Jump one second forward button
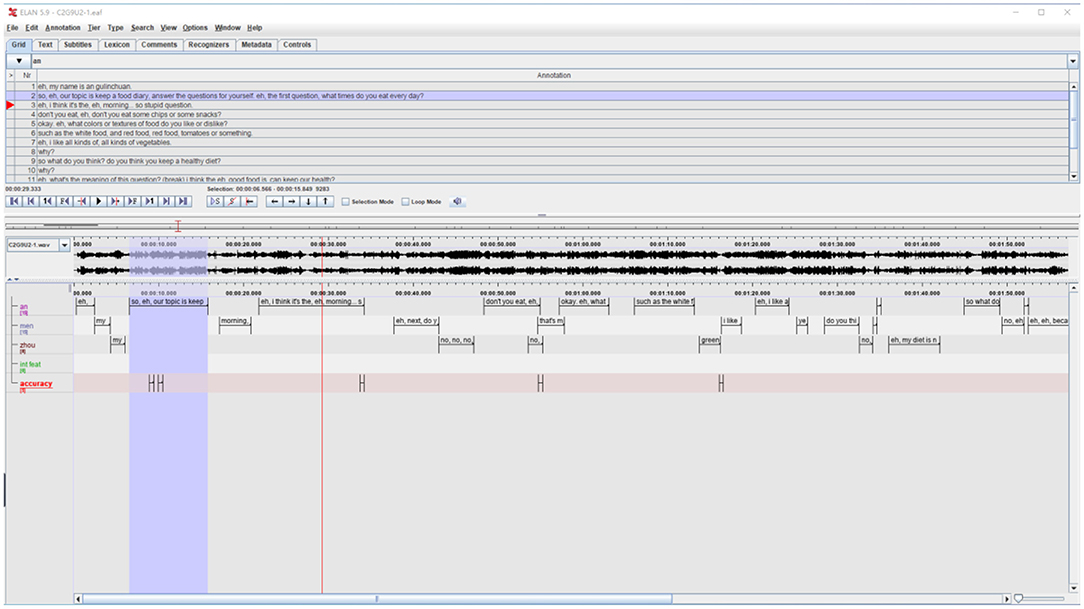Screen dimensions: 1084x609 [149, 201]
